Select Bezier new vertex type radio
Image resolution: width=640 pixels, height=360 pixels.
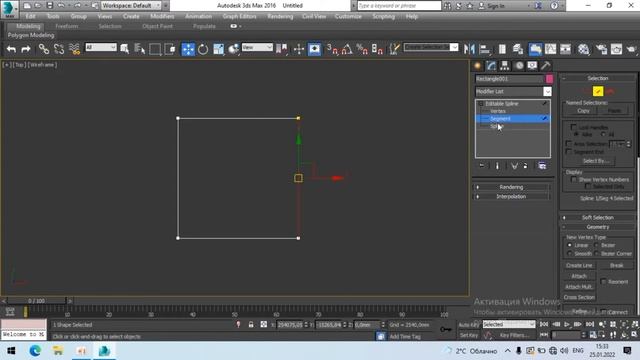pos(596,245)
